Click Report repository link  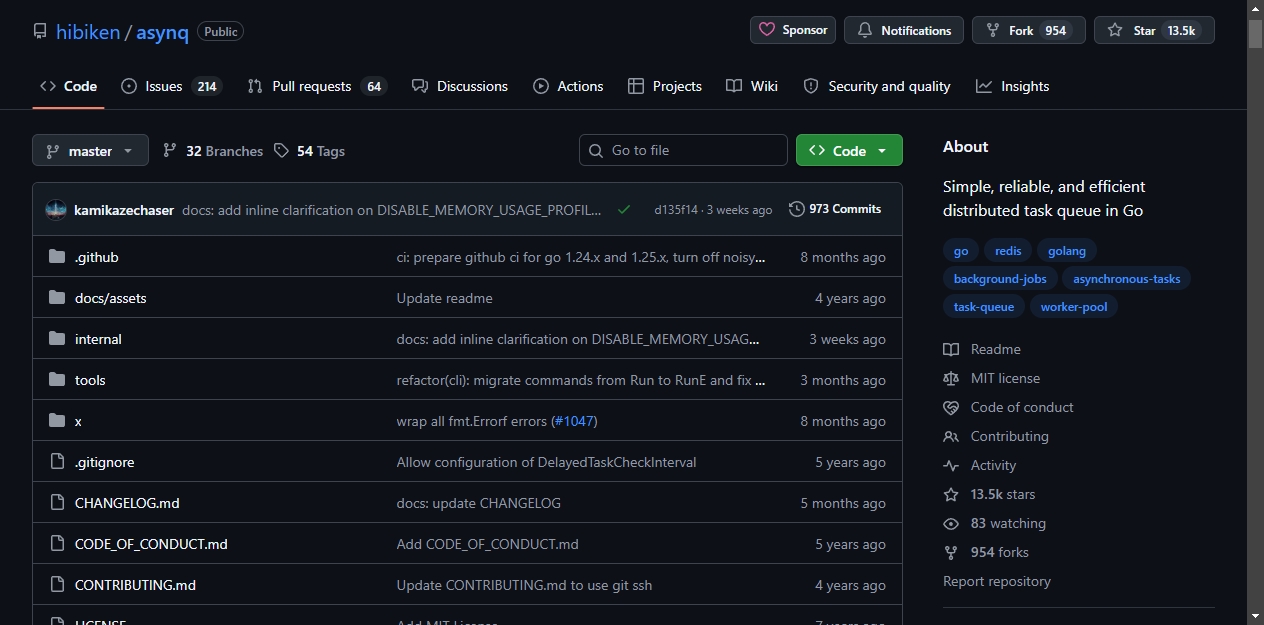[x=997, y=581]
